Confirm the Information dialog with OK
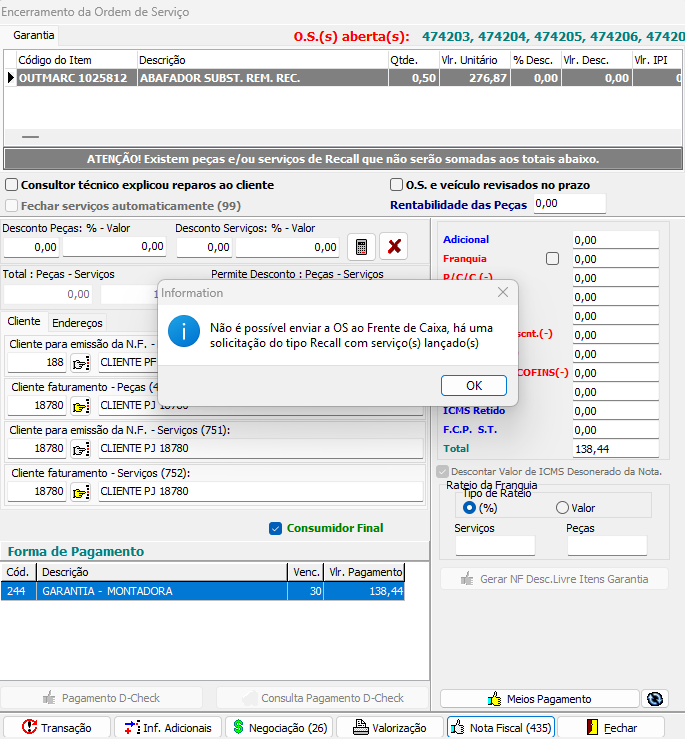685x739 pixels. (474, 386)
